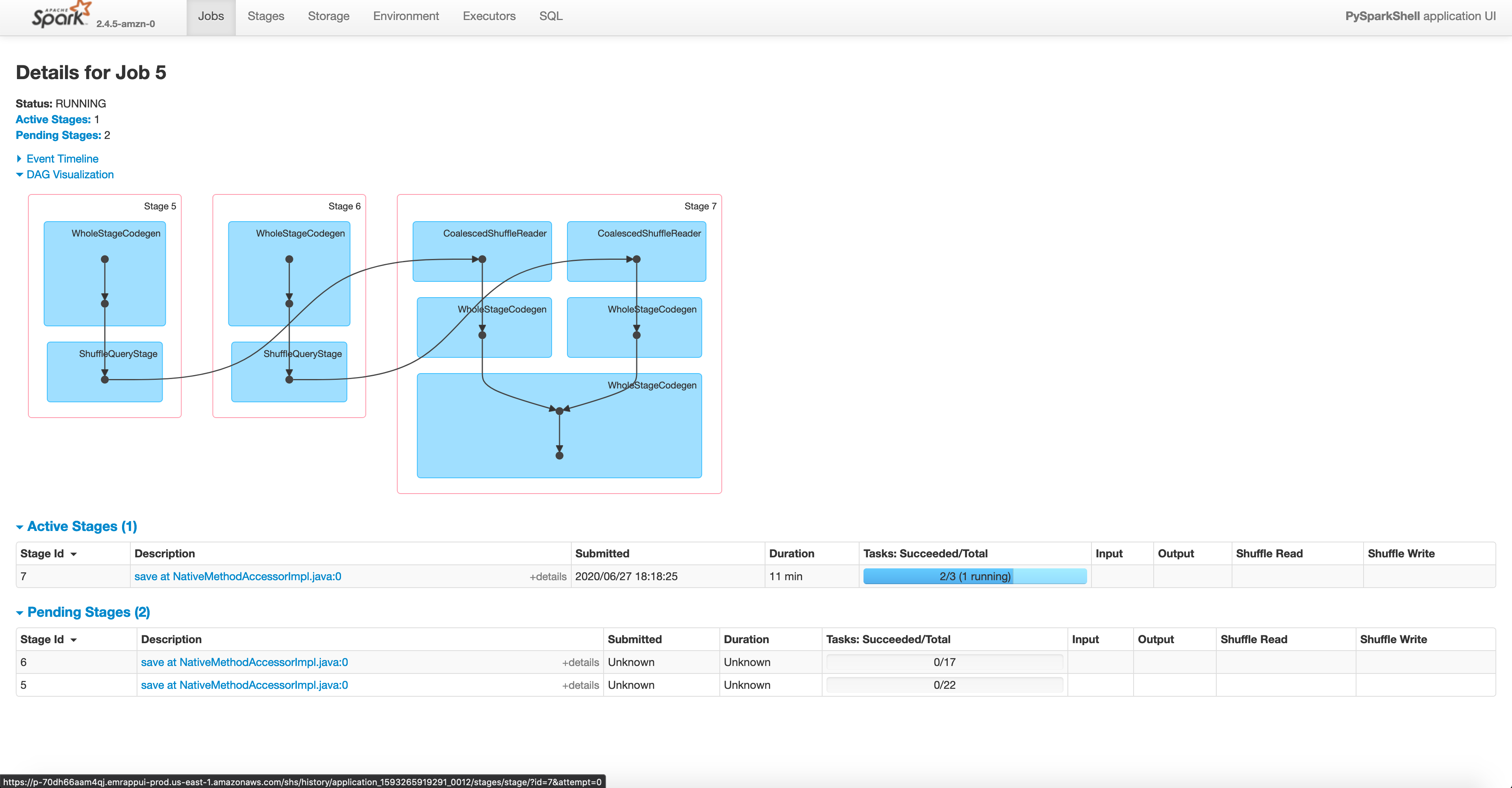Collapse the Active Stages section
1512x788 pixels.
point(82,526)
